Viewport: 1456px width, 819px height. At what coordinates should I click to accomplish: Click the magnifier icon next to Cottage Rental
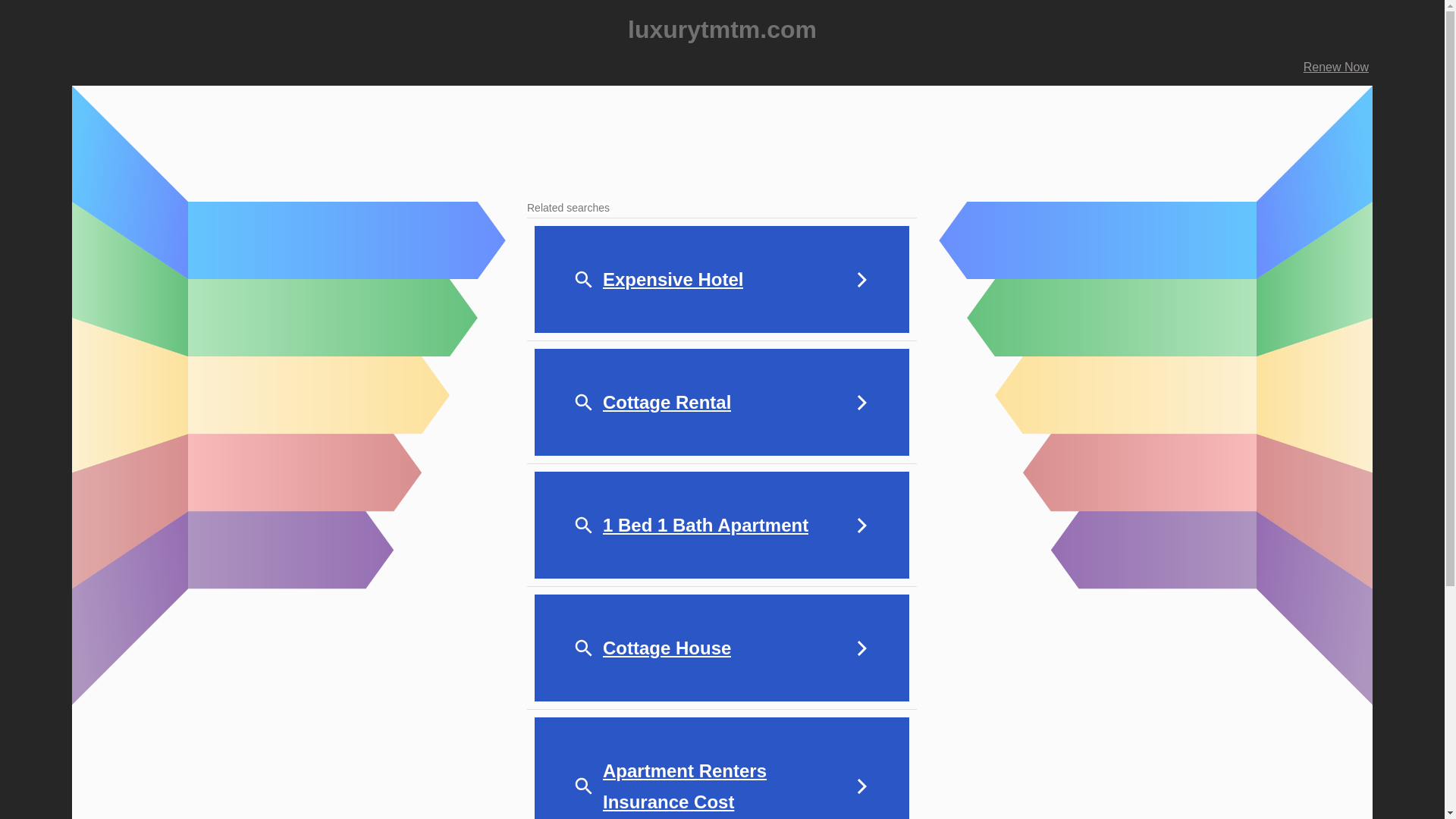(x=583, y=403)
